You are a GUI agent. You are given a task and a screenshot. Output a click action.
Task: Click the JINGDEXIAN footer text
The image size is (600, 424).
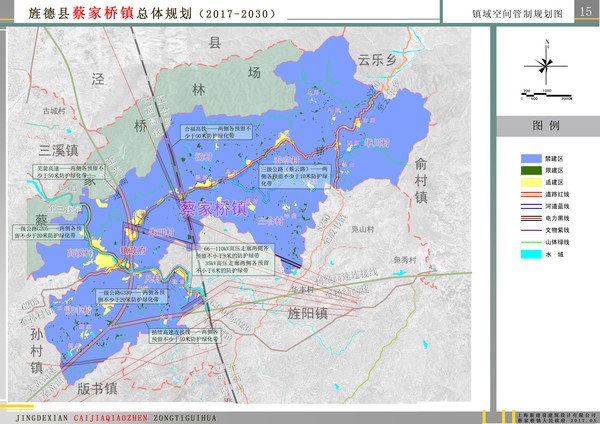pos(42,418)
